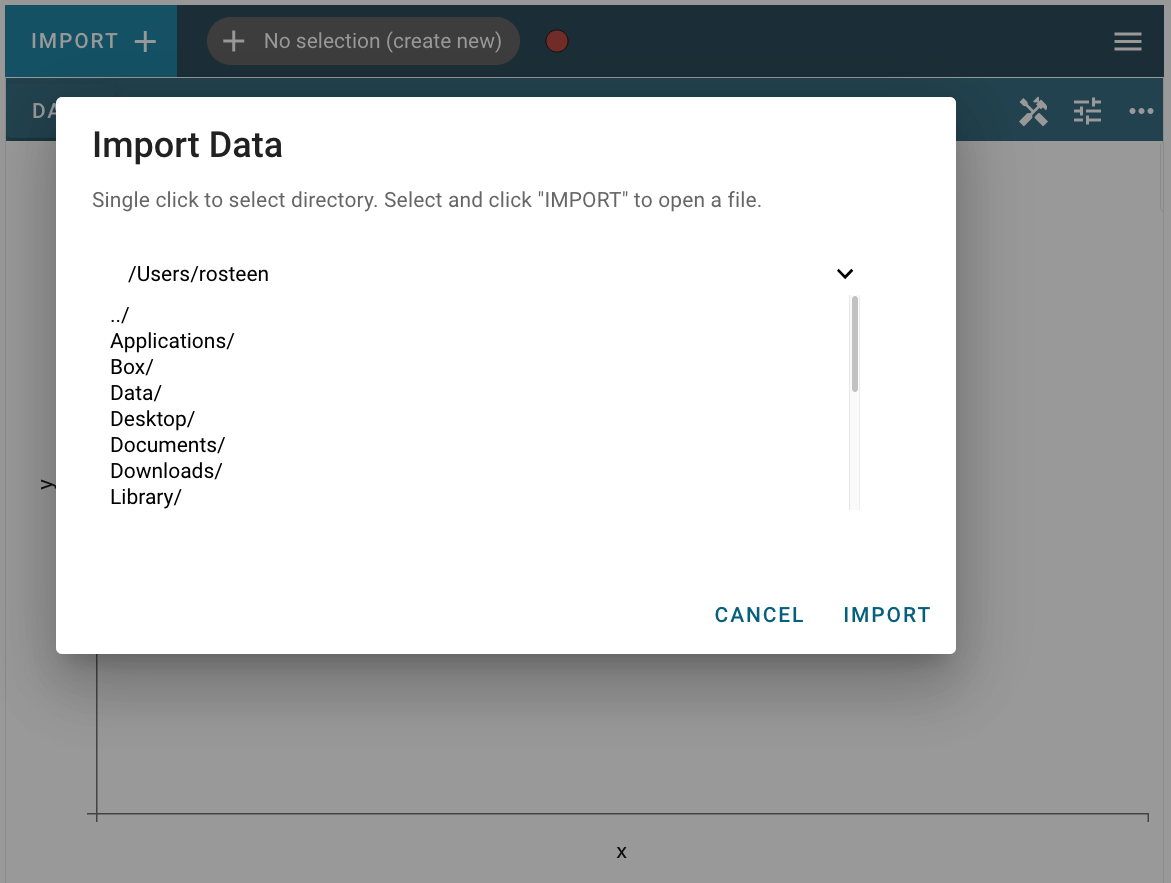Select the Box/ directory
The height and width of the screenshot is (883, 1171).
(x=131, y=367)
